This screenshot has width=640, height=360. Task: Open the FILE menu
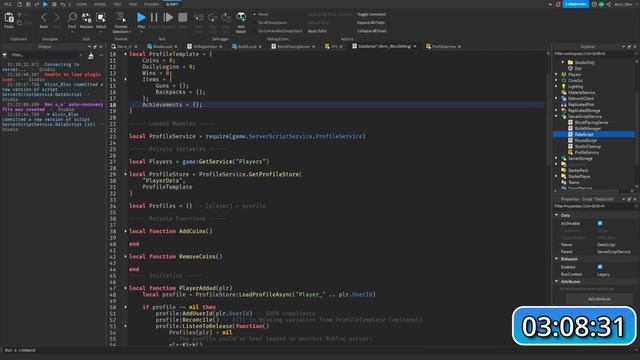pyautogui.click(x=8, y=4)
